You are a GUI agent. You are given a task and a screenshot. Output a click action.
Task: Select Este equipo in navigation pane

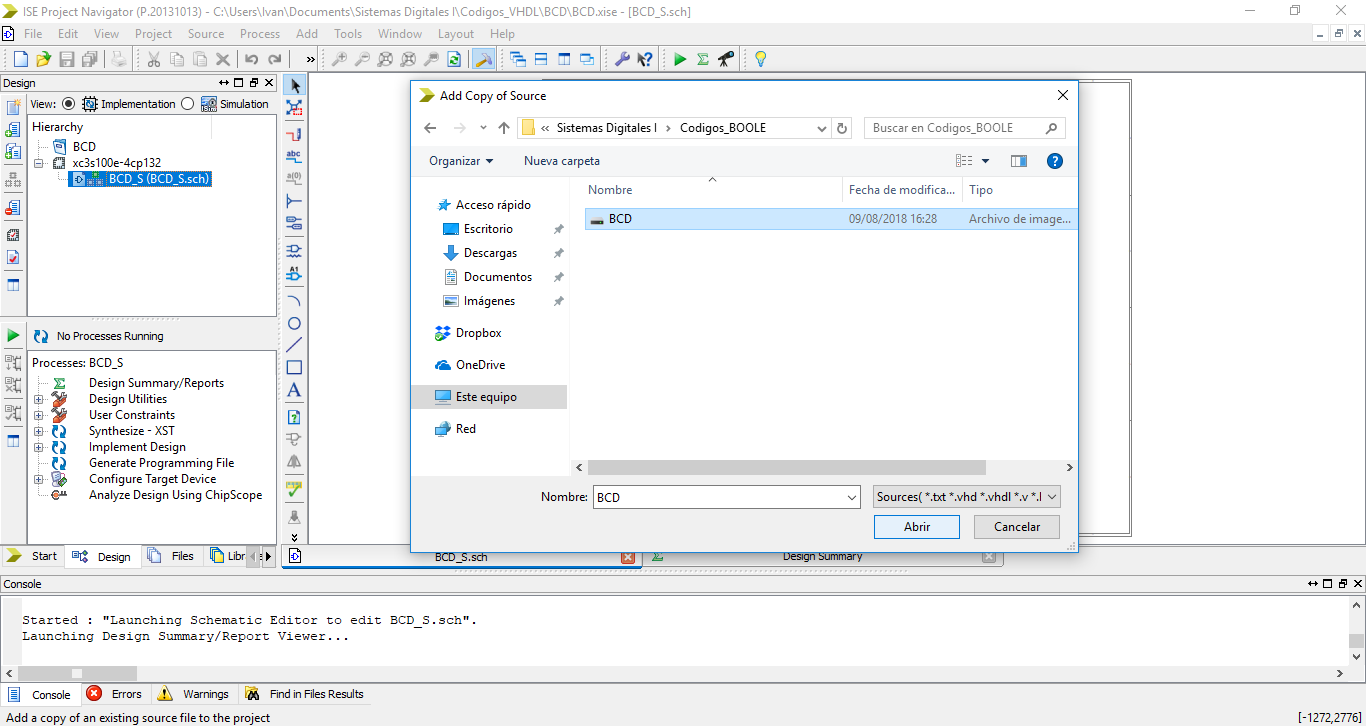click(x=489, y=397)
